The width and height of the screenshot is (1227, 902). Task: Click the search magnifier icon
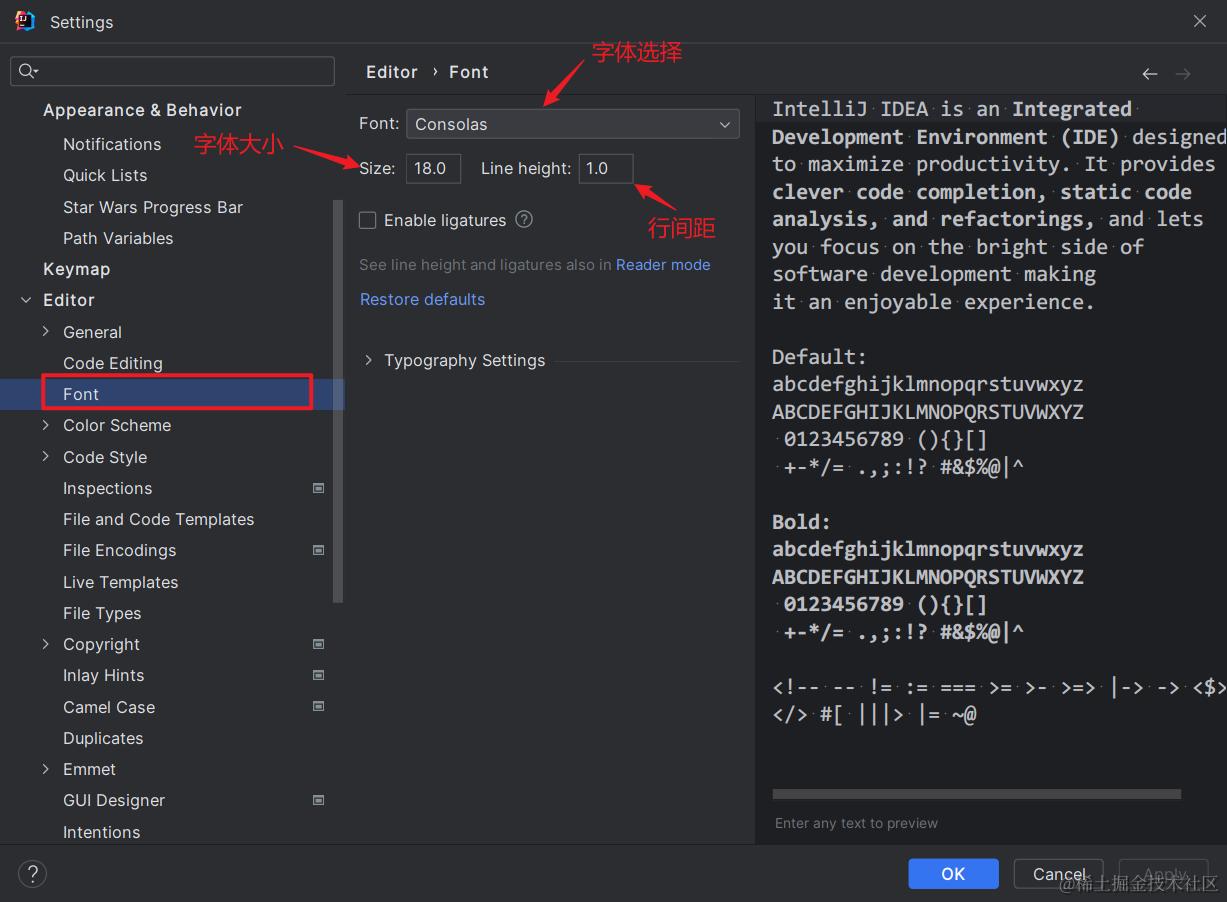27,71
